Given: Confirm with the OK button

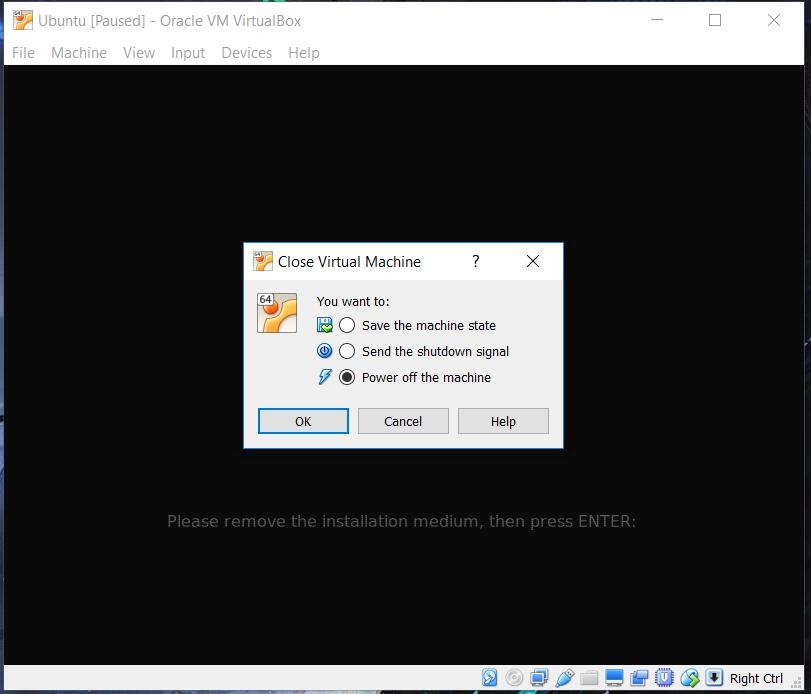Looking at the screenshot, I should click(x=303, y=421).
